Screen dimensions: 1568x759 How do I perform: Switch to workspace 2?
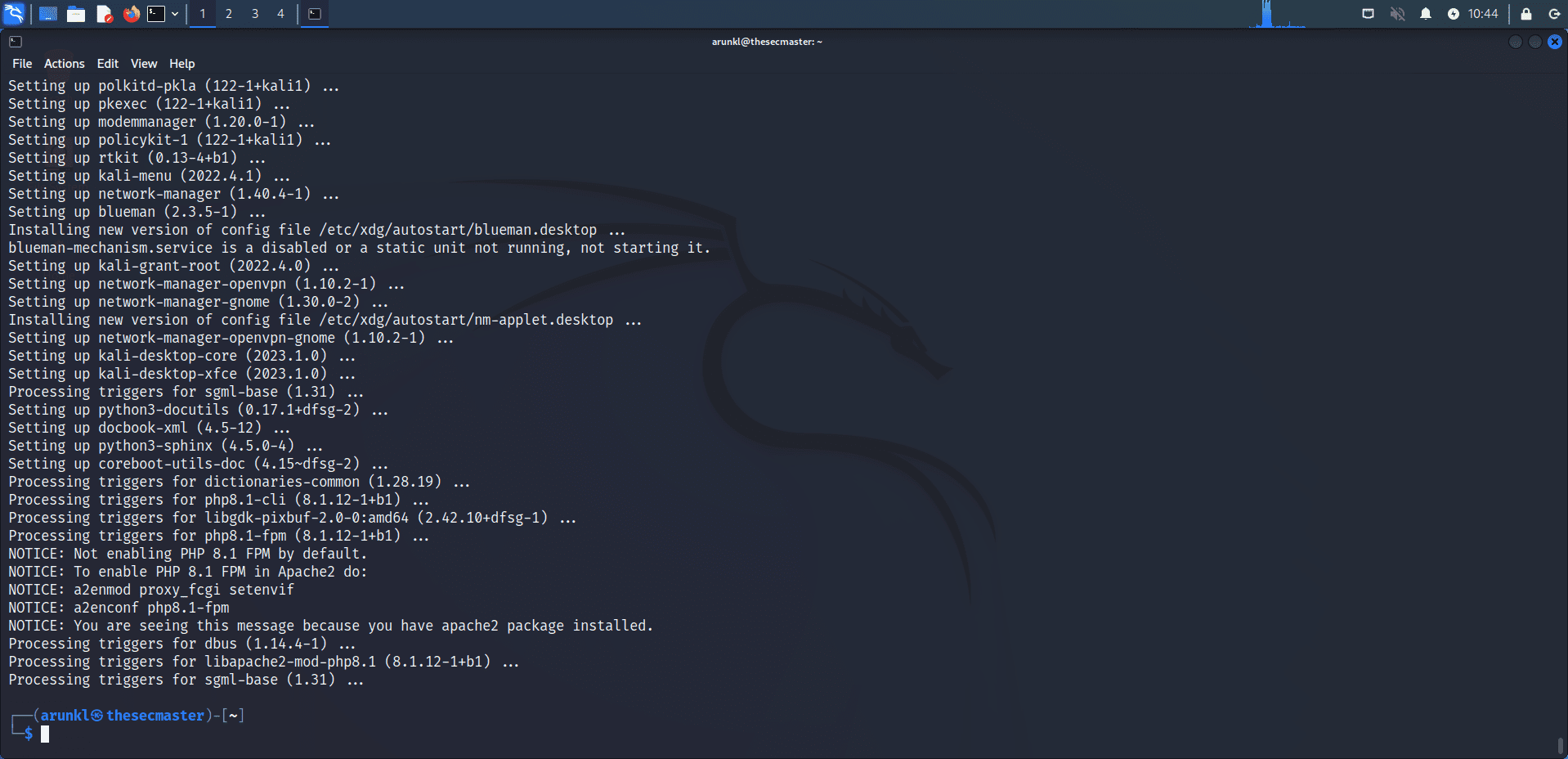229,14
